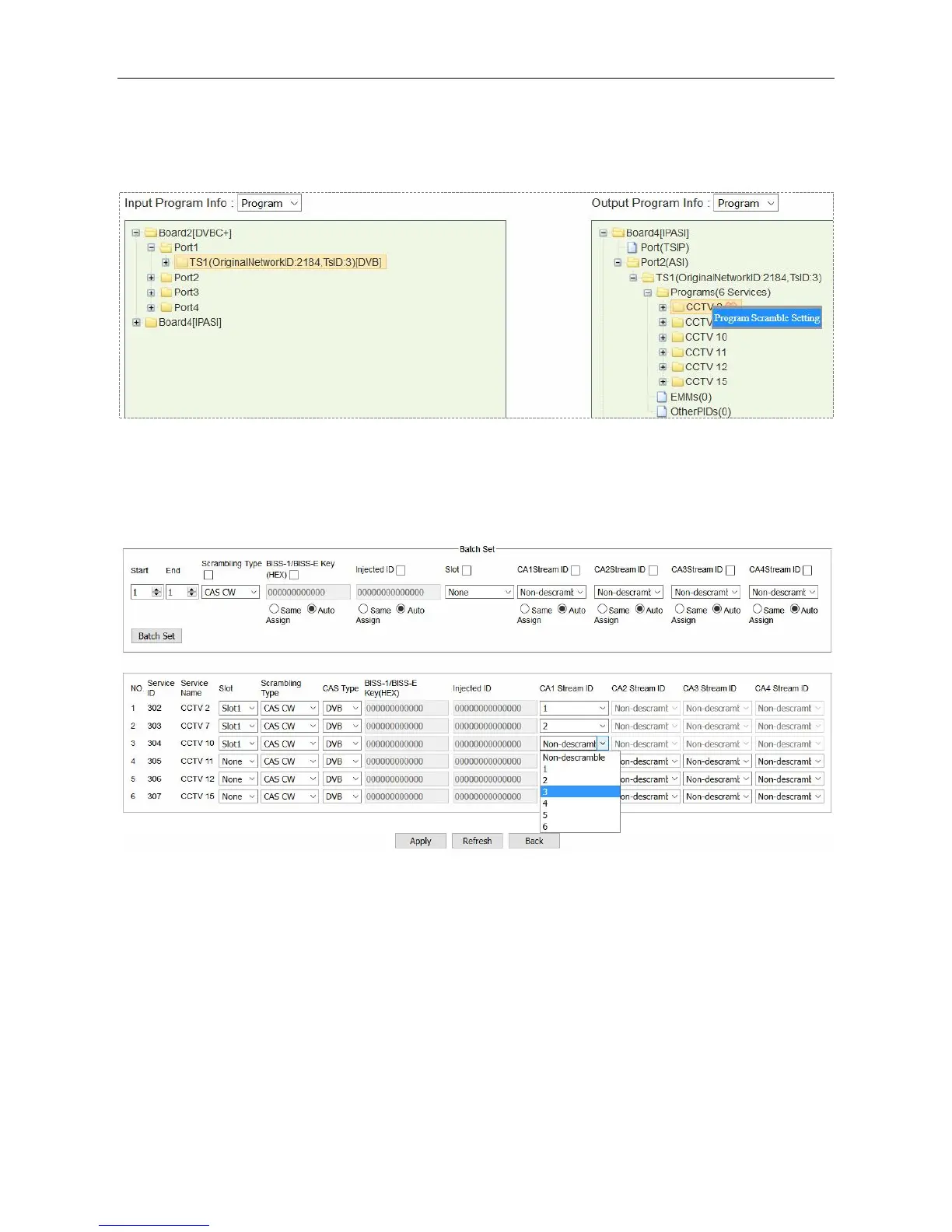Image resolution: width=952 pixels, height=1232 pixels.
Task: Select the CCTV 15 folder icon
Action: coord(677,382)
